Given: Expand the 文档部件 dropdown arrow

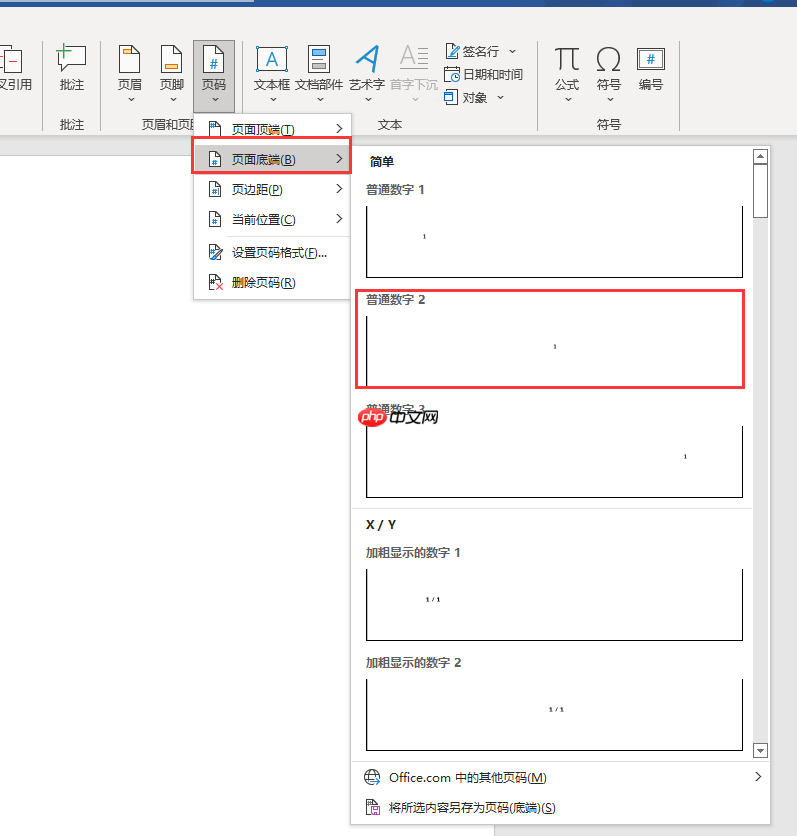Looking at the screenshot, I should coord(320,99).
